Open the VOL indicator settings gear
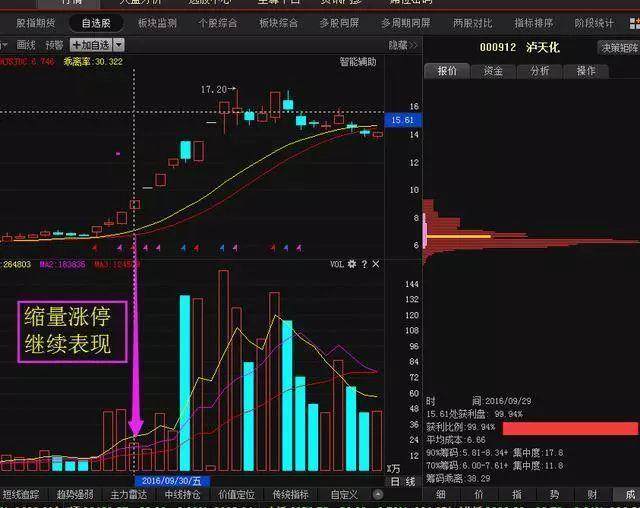The width and height of the screenshot is (640, 508). click(351, 264)
